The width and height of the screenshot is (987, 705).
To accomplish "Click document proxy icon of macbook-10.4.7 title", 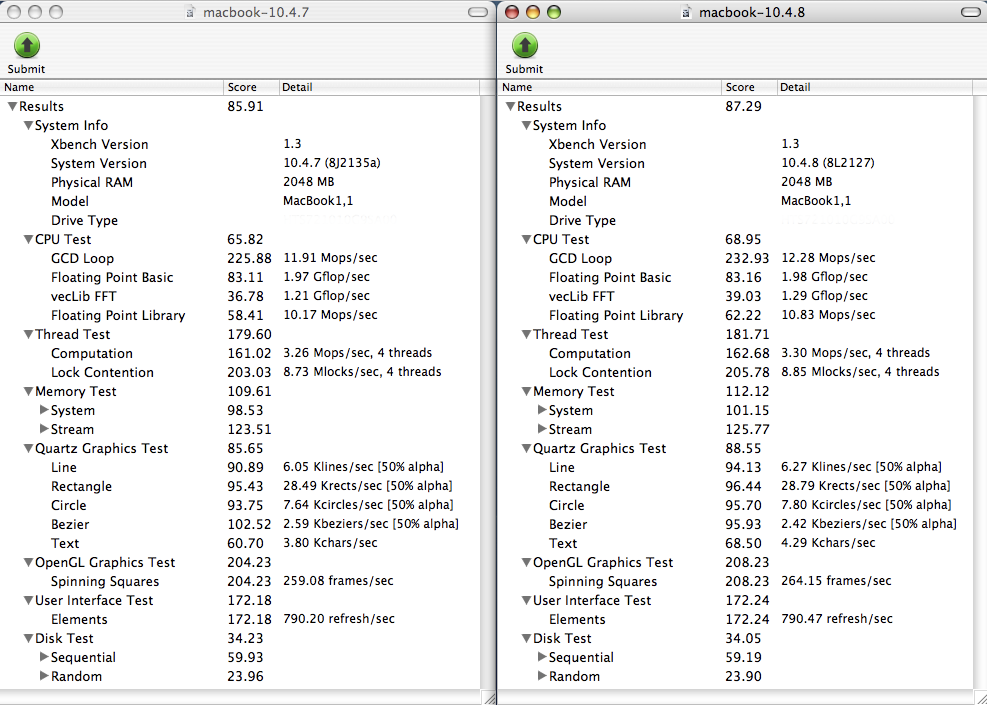I will click(x=190, y=12).
